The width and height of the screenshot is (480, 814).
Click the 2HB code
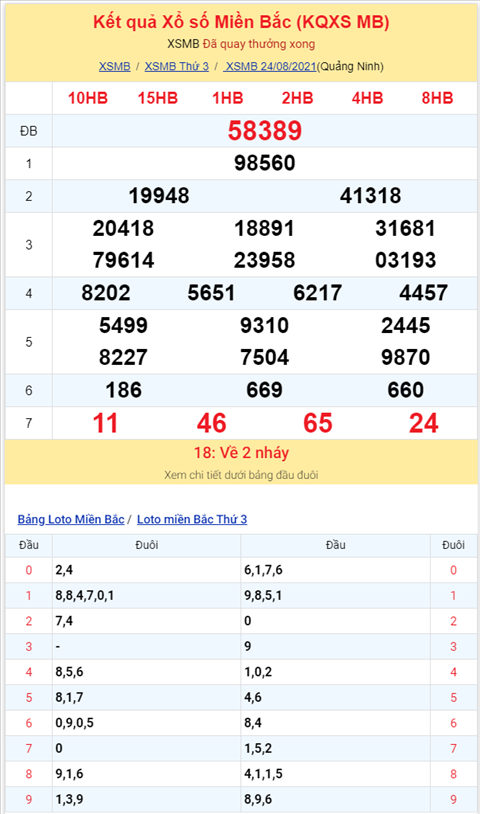[x=297, y=98]
